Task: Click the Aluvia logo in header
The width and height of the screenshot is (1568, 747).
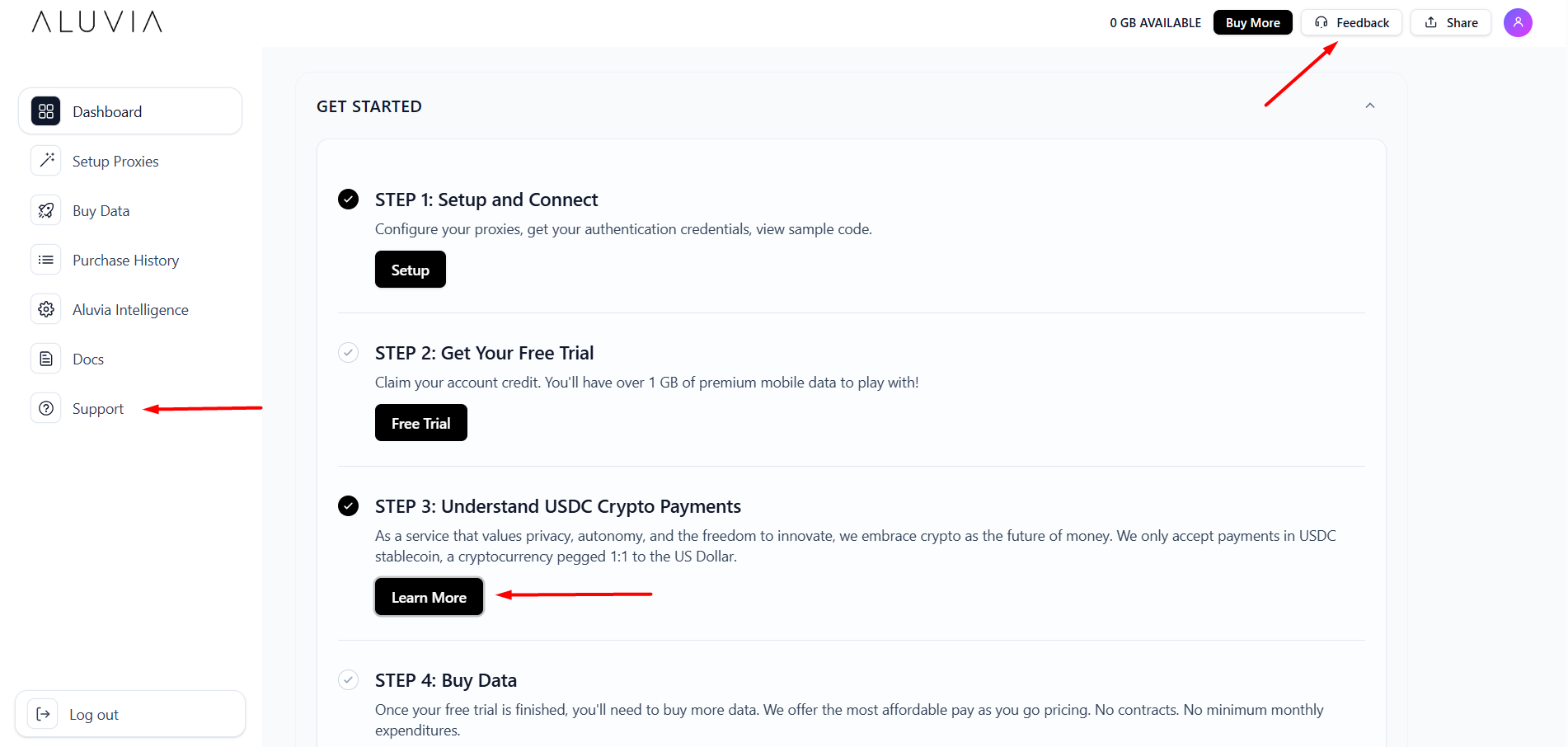Action: coord(97,21)
